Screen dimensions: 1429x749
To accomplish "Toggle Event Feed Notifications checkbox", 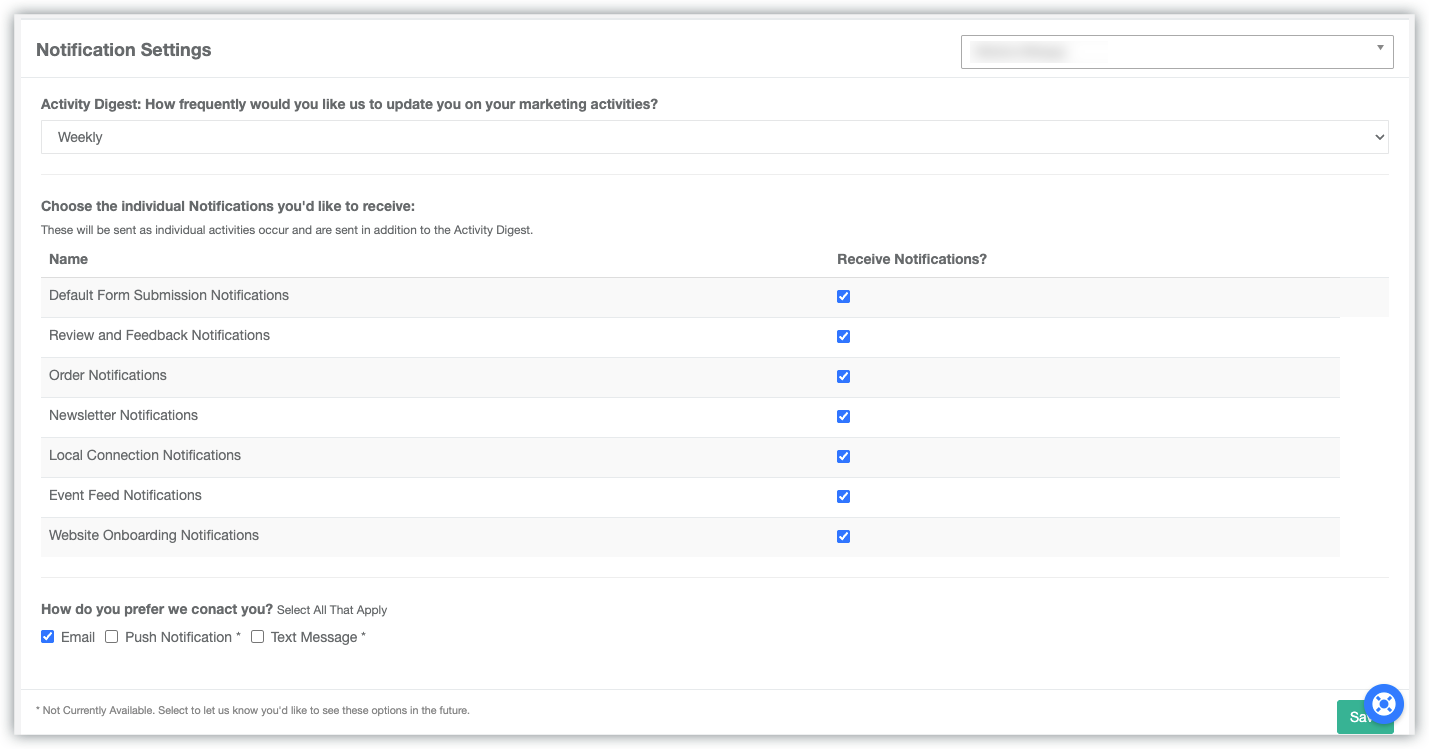I will (843, 497).
